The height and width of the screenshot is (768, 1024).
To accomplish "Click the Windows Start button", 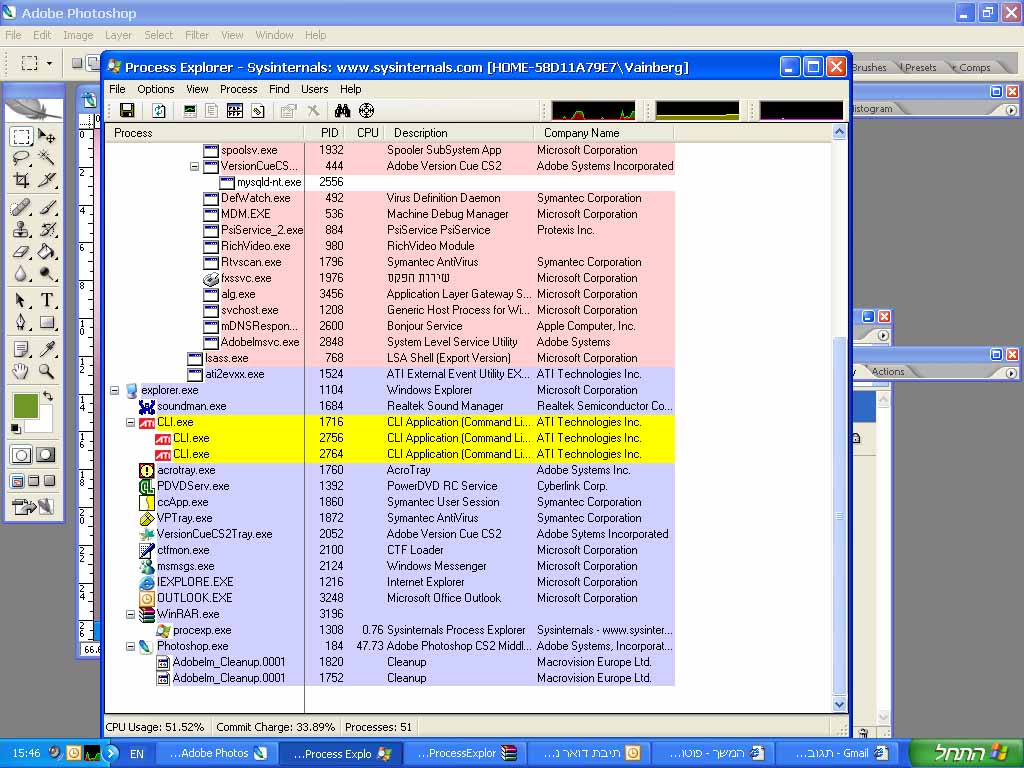I will pyautogui.click(x=966, y=753).
